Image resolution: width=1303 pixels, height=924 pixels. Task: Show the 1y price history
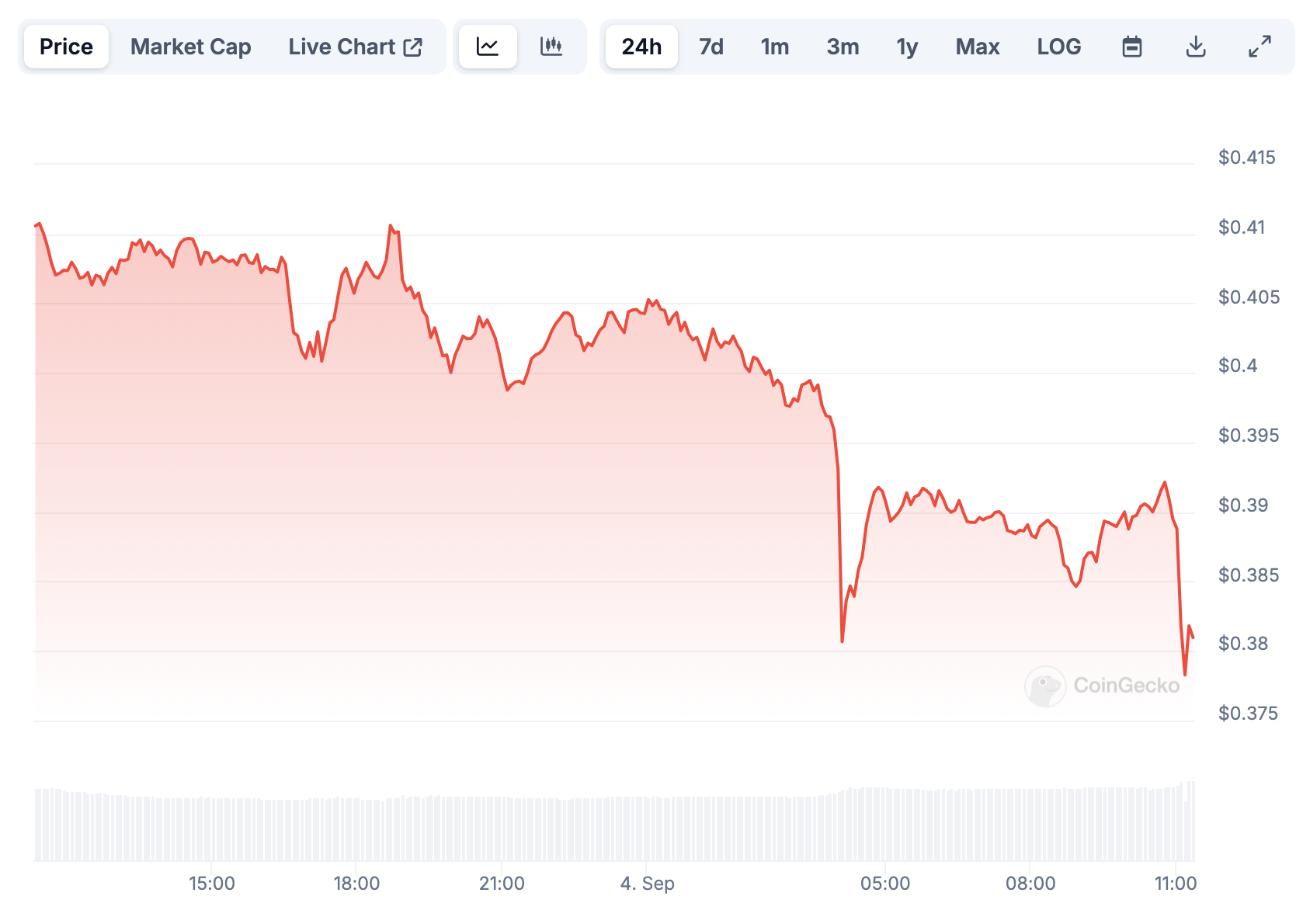click(x=907, y=47)
